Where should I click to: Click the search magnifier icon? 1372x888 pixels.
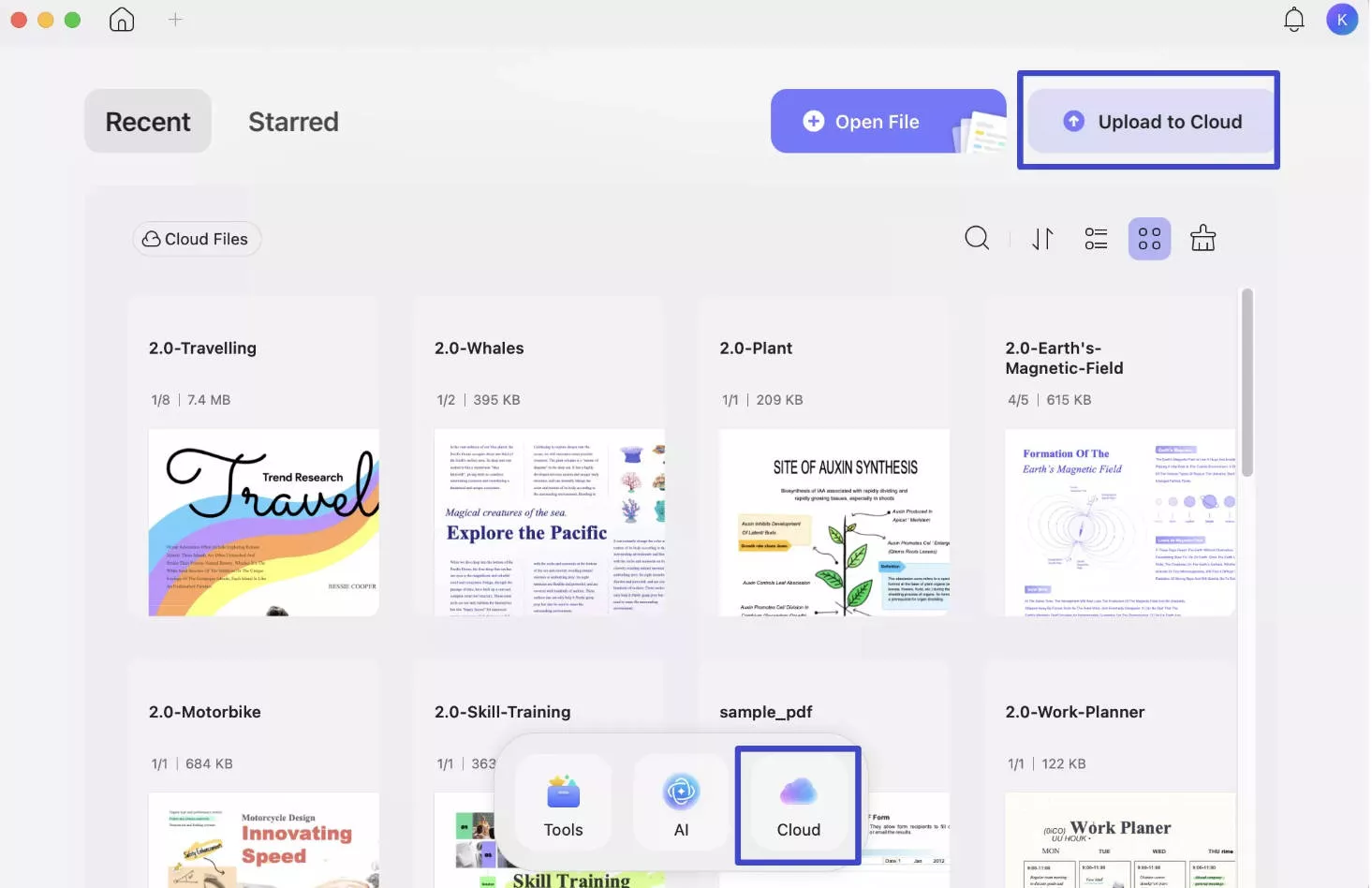click(x=977, y=239)
